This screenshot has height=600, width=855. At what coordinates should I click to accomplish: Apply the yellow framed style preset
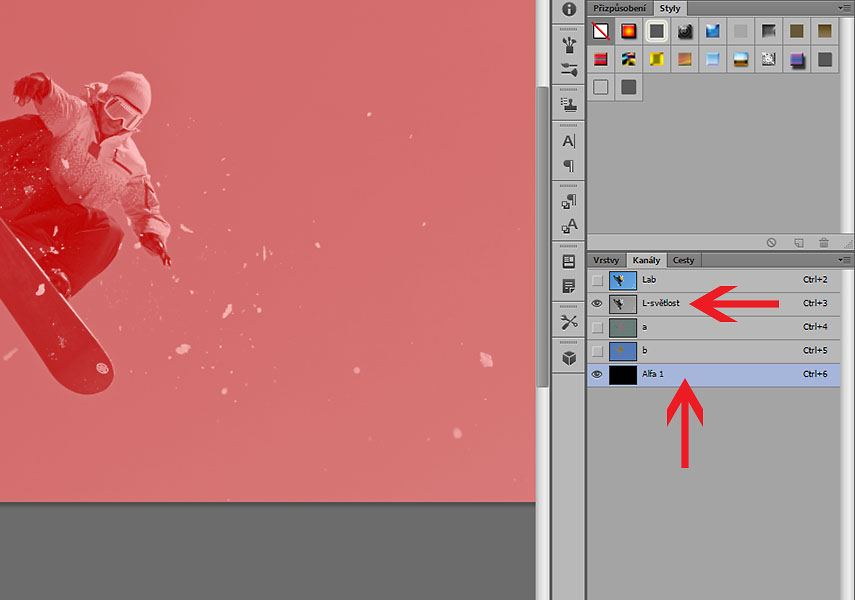(657, 59)
